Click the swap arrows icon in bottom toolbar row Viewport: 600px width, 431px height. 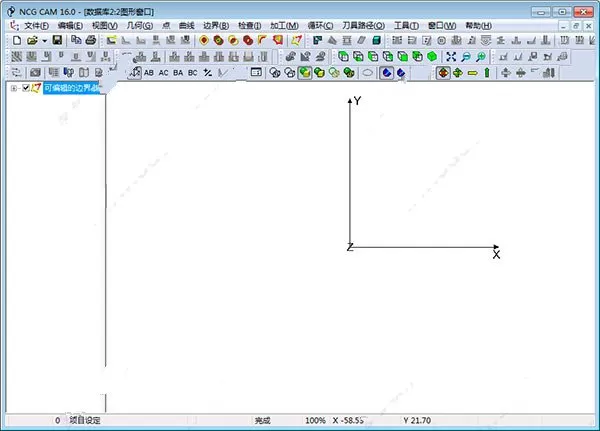pyautogui.click(x=16, y=72)
